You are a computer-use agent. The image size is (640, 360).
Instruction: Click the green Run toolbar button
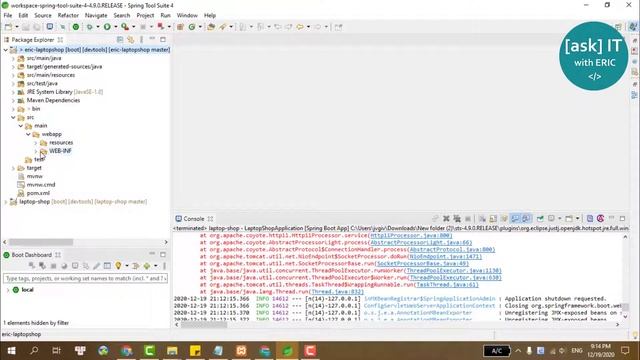pos(107,27)
